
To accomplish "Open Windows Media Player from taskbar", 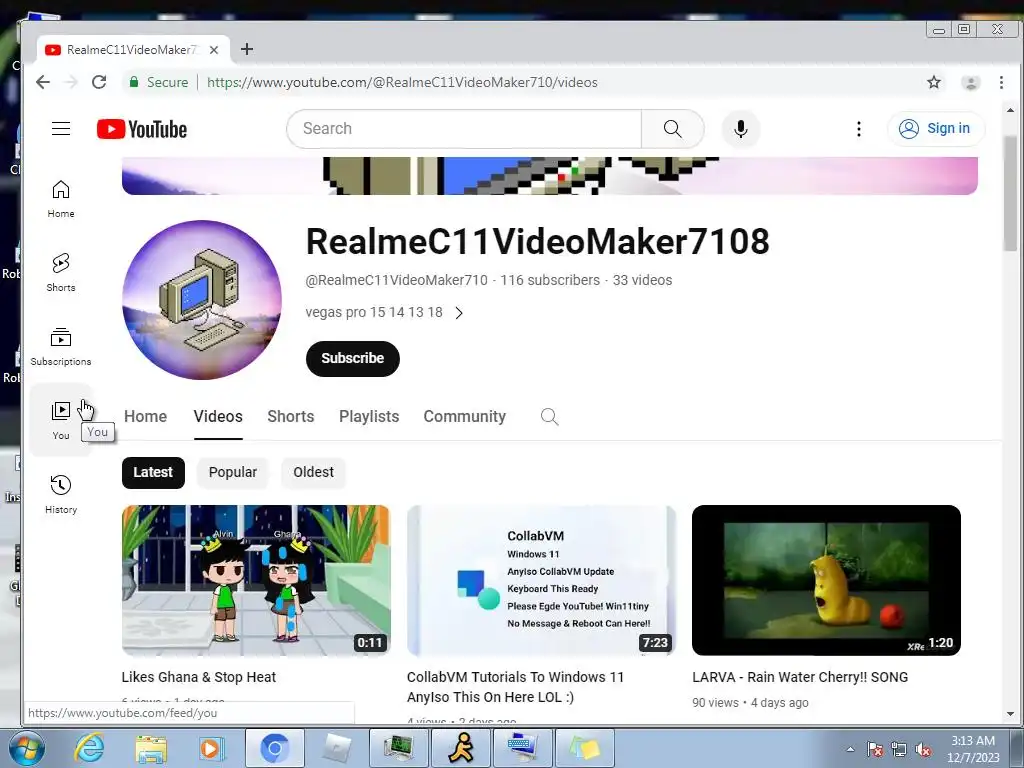I will (212, 748).
